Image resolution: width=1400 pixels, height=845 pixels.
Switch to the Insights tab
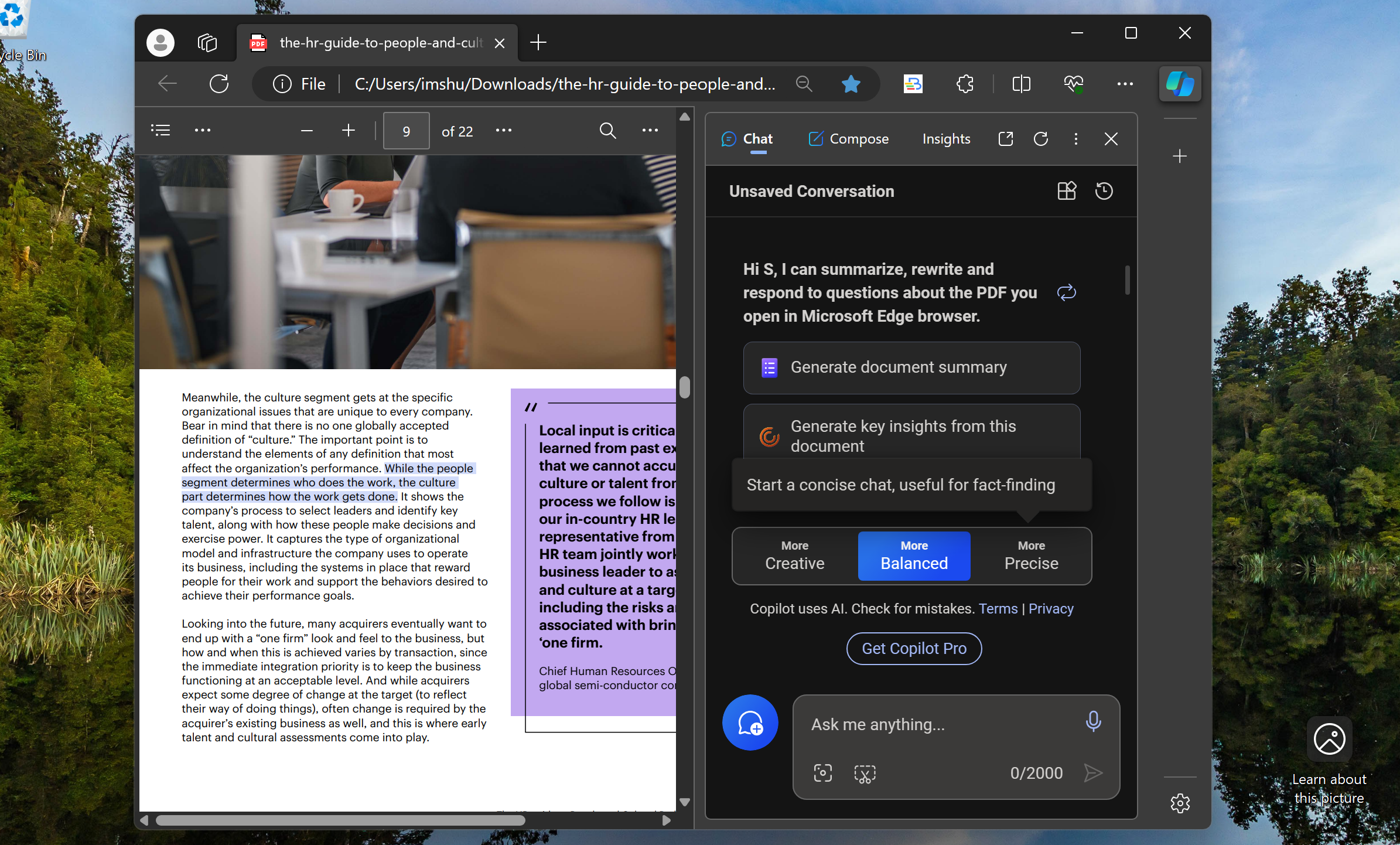946,139
